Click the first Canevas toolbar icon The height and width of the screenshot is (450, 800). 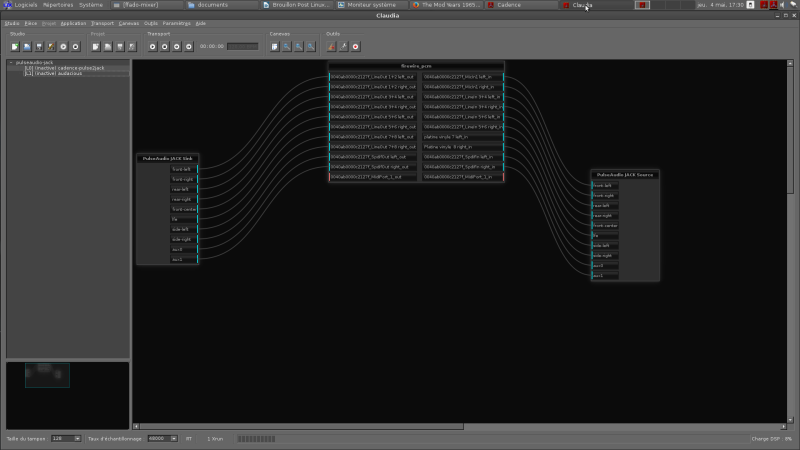point(274,46)
